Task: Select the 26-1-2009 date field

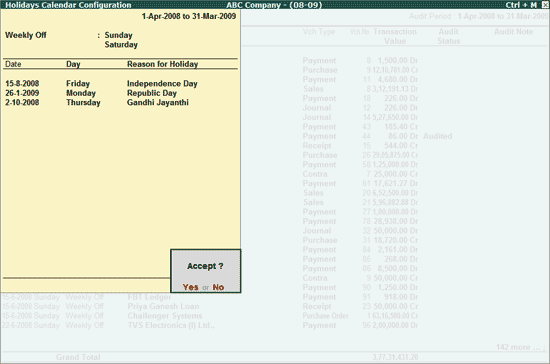Action: pos(22,93)
